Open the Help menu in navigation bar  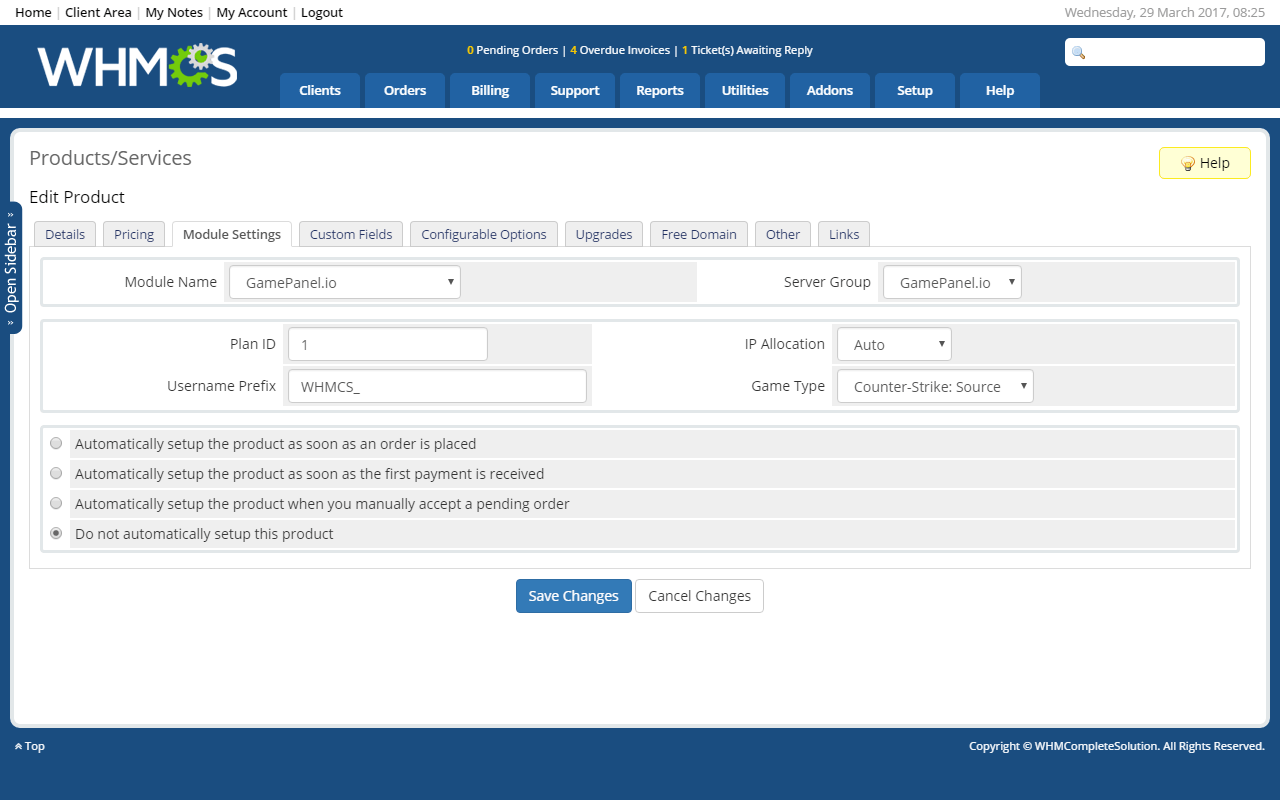pyautogui.click(x=1000, y=90)
